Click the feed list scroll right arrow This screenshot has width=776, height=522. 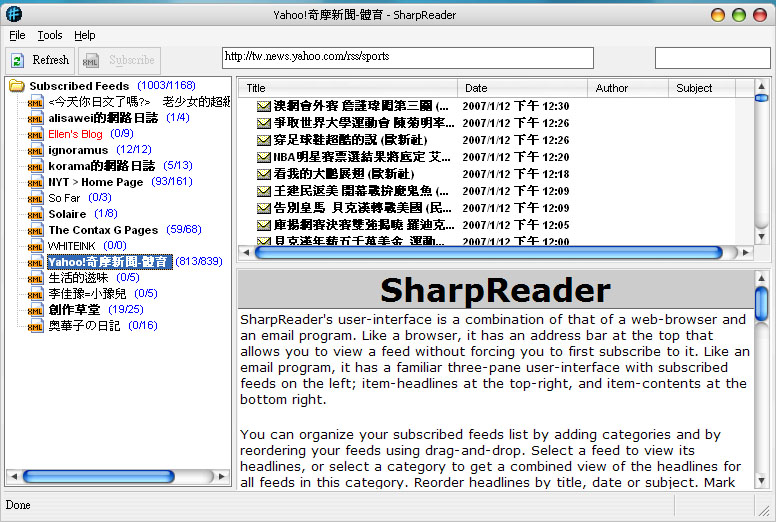(x=222, y=476)
